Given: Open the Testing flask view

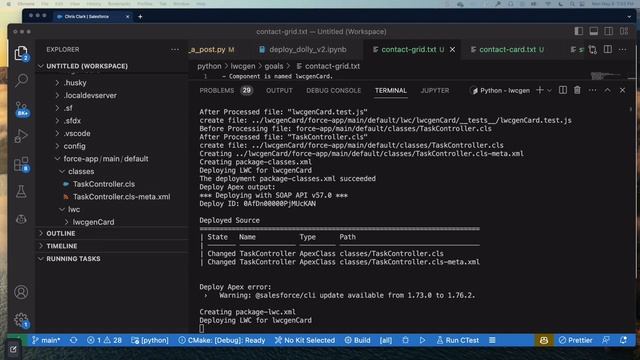Looking at the screenshot, I should 21,191.
